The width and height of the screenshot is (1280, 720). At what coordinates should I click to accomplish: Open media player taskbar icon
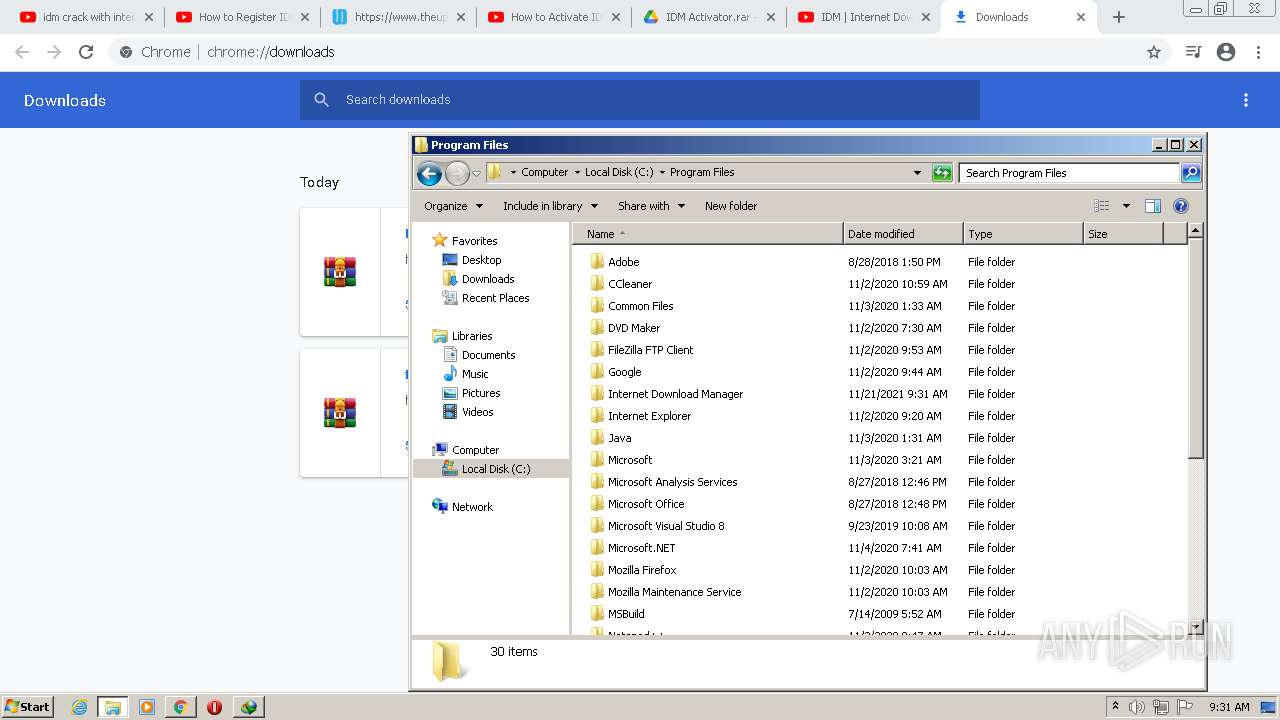coord(147,707)
